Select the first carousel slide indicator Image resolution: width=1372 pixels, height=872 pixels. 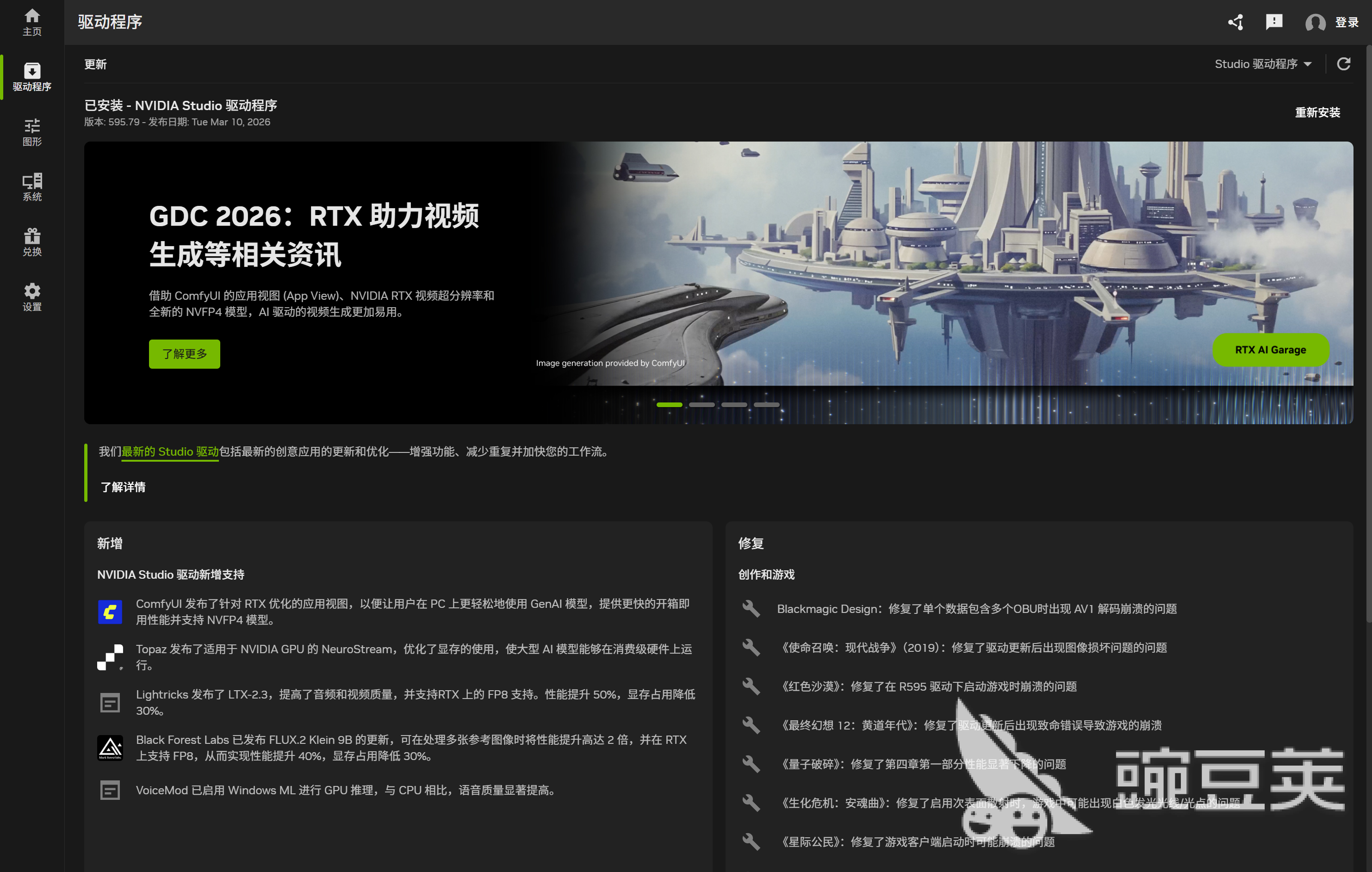pos(669,404)
